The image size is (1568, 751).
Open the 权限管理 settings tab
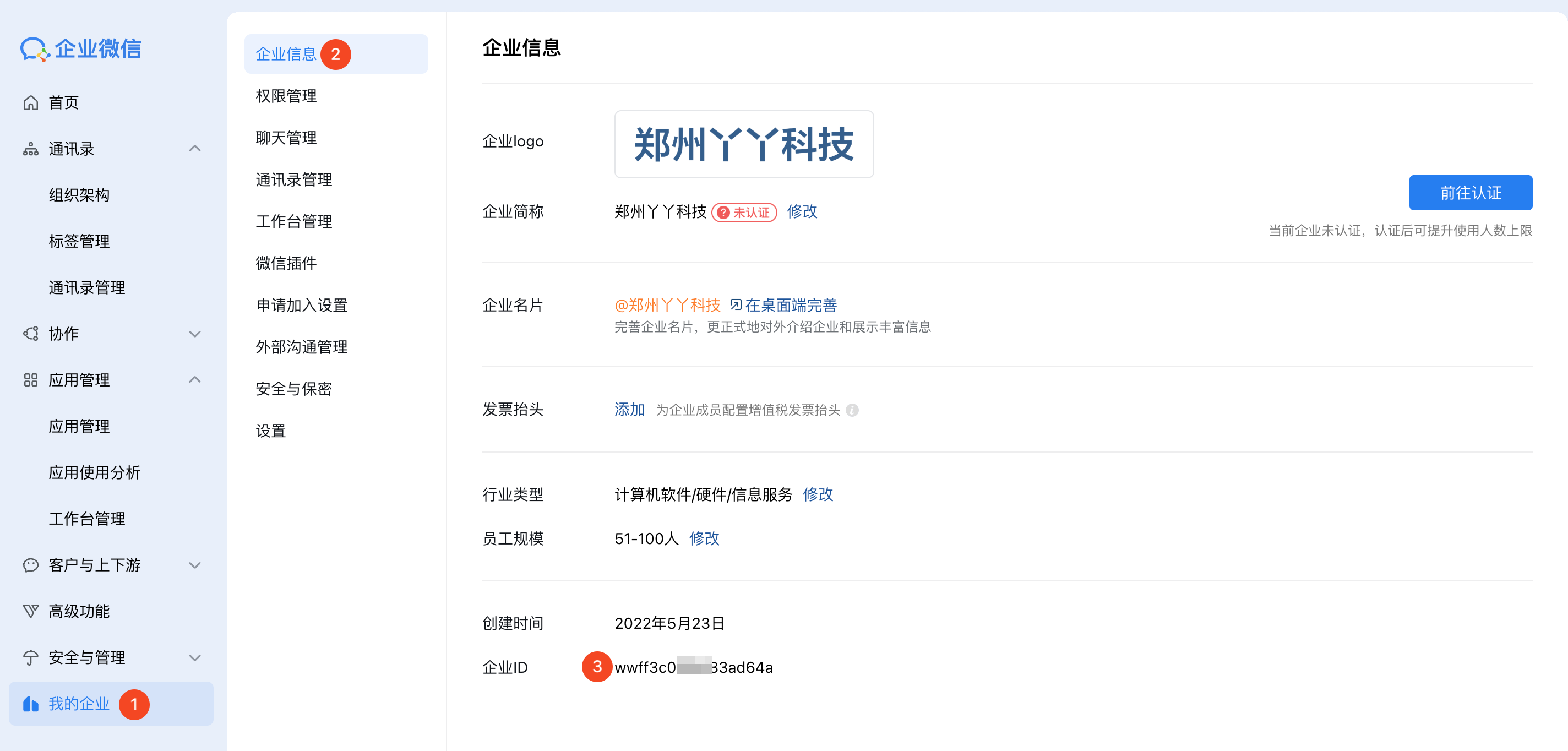pyautogui.click(x=286, y=96)
